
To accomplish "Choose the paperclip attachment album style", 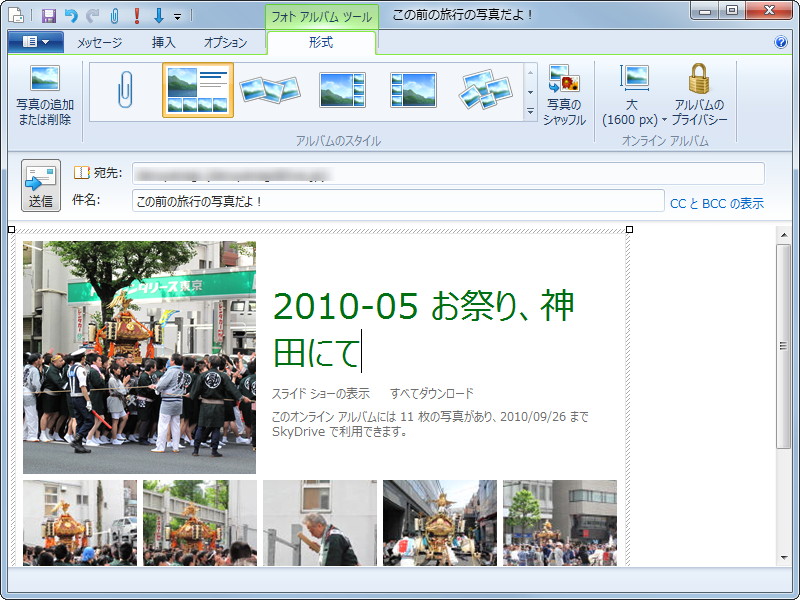I will [x=126, y=90].
